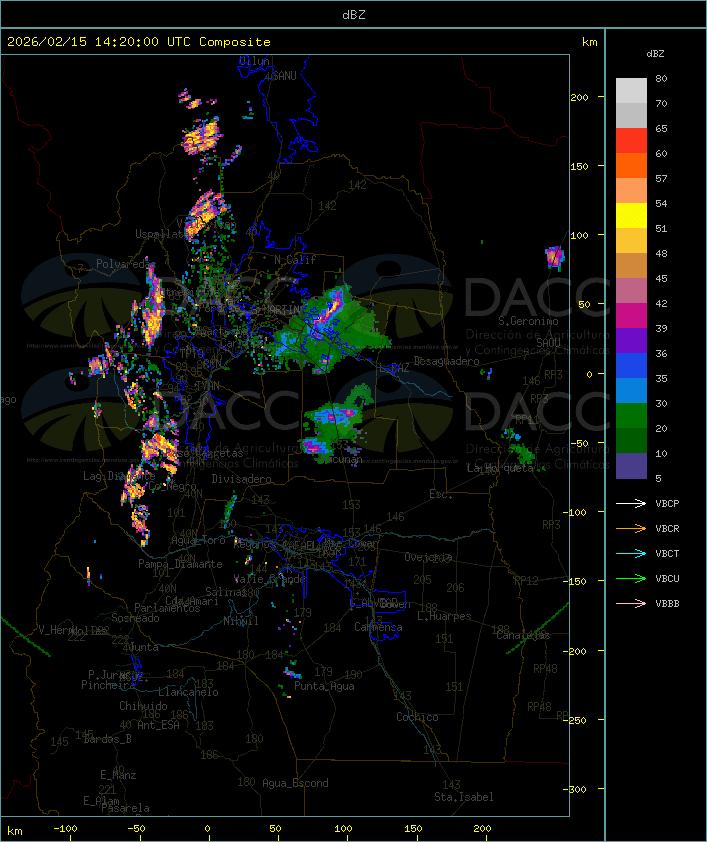Click the Uspallata place label

click(x=161, y=234)
